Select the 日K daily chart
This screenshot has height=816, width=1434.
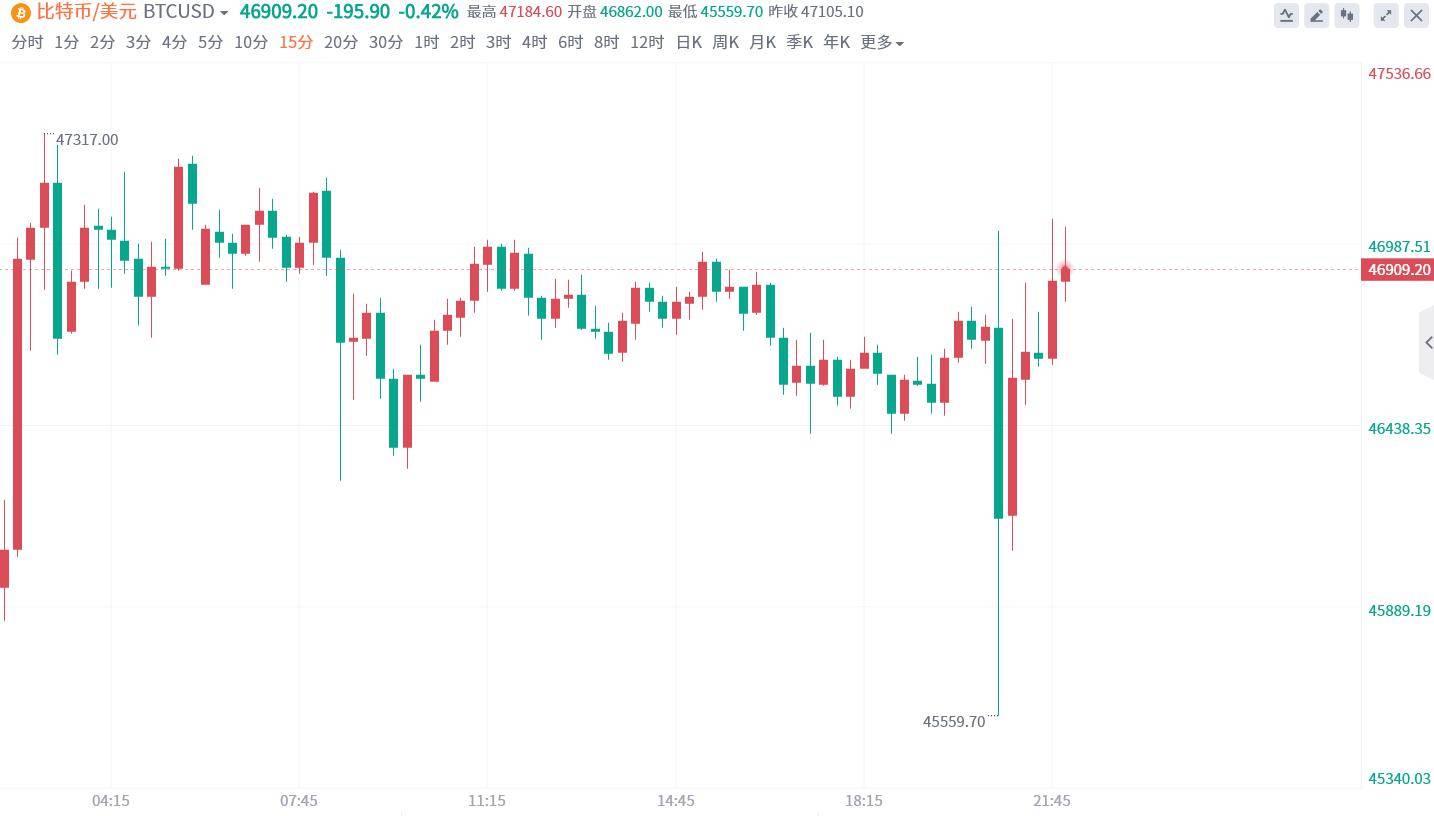(x=689, y=42)
